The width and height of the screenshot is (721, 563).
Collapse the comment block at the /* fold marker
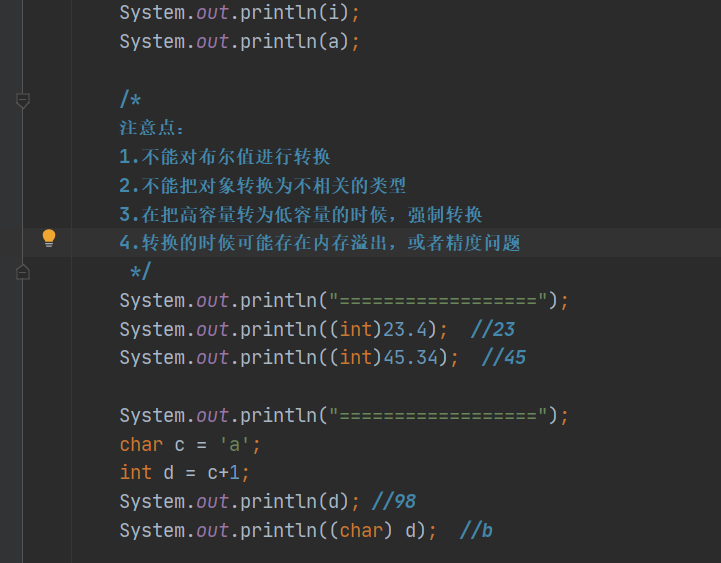pos(23,100)
